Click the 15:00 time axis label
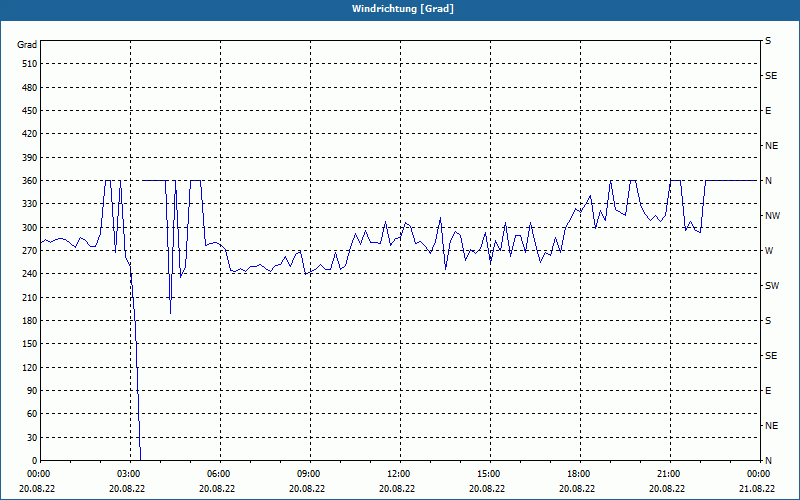The height and width of the screenshot is (500, 800). coord(487,474)
